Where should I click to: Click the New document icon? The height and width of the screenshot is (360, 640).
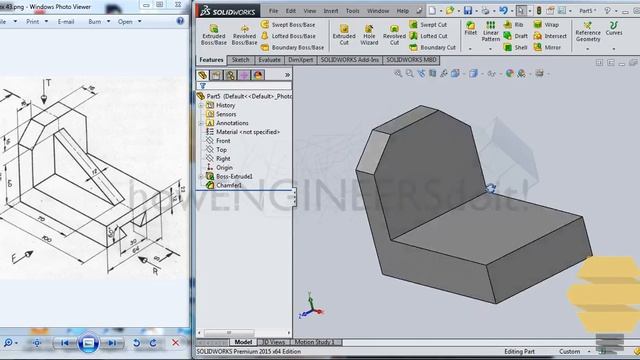[432, 11]
